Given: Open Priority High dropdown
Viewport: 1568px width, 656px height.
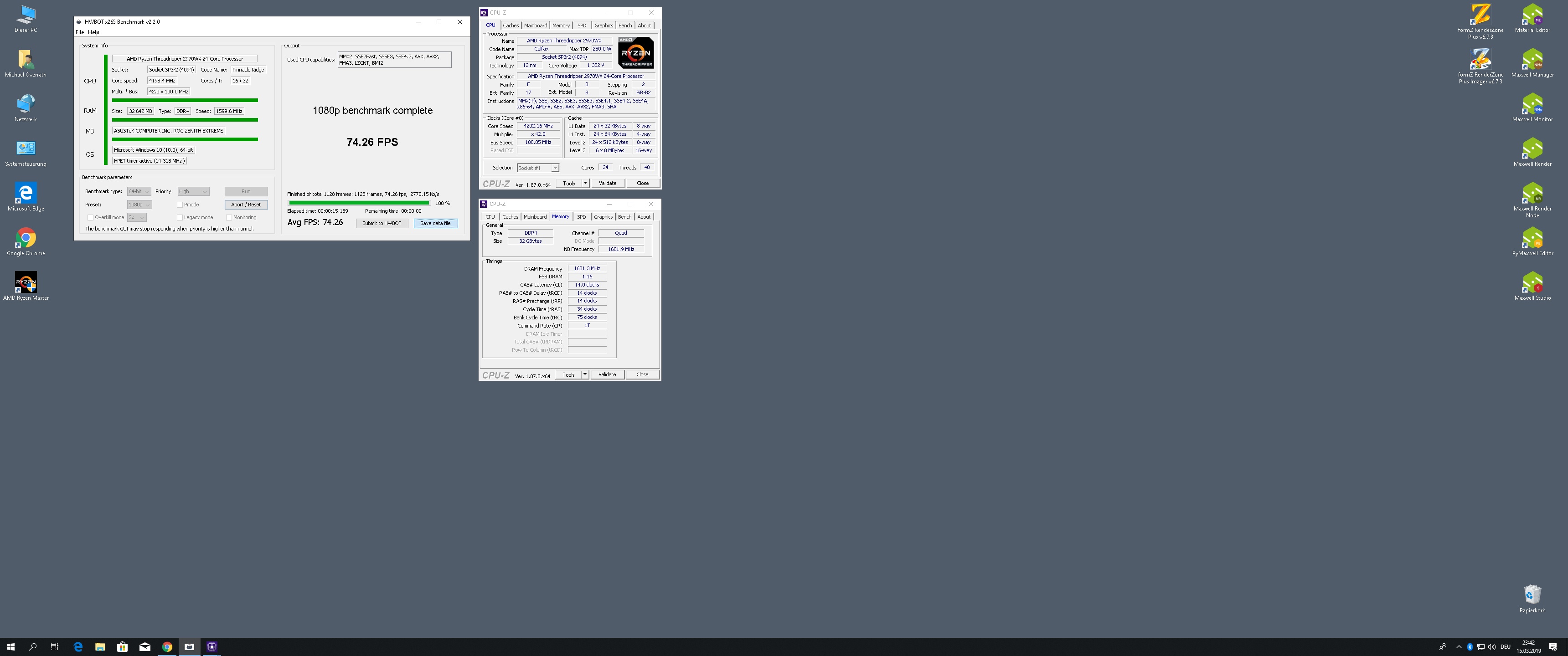Looking at the screenshot, I should click(194, 191).
